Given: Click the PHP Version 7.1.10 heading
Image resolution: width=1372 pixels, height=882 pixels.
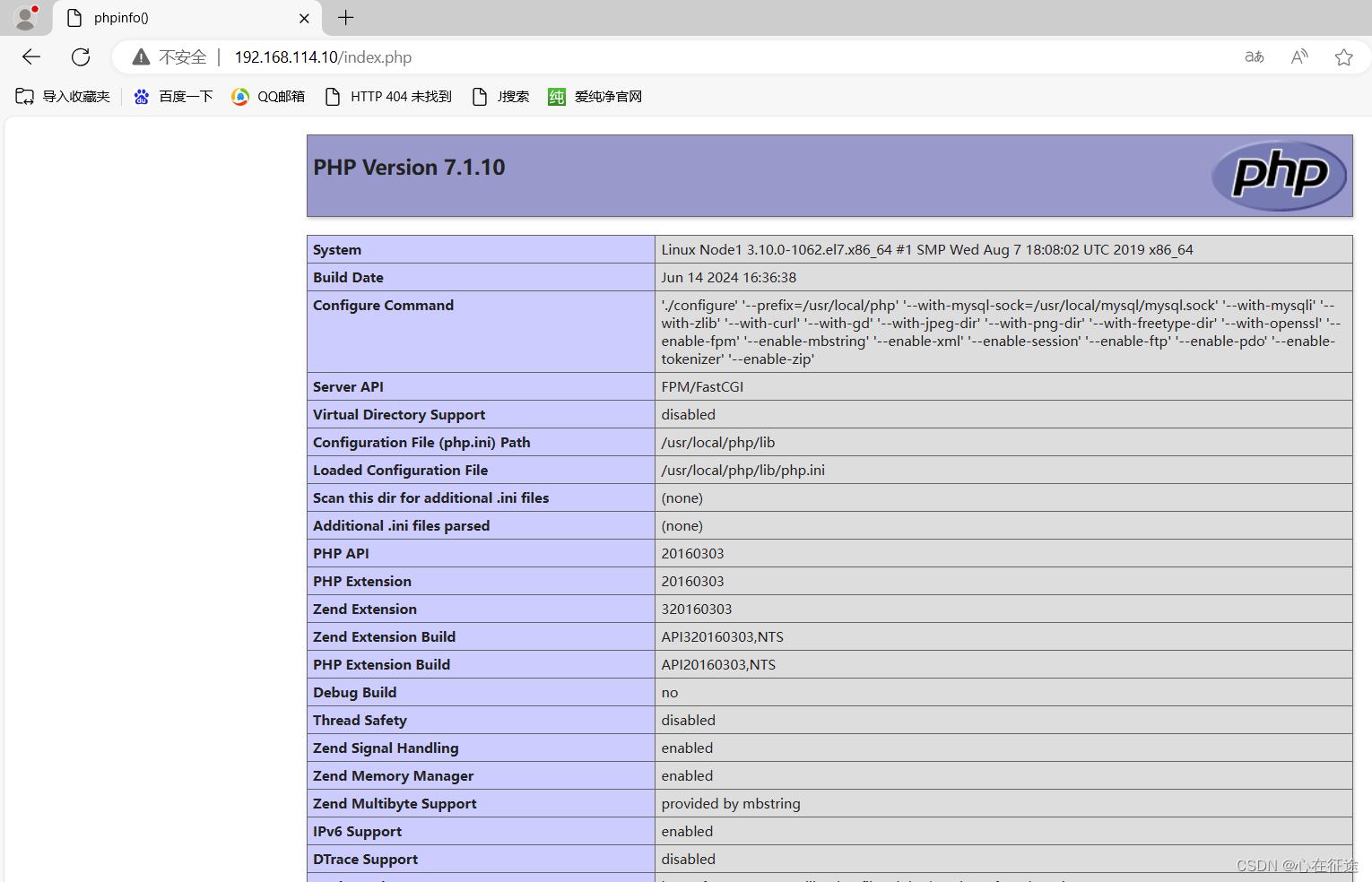Looking at the screenshot, I should tap(409, 168).
